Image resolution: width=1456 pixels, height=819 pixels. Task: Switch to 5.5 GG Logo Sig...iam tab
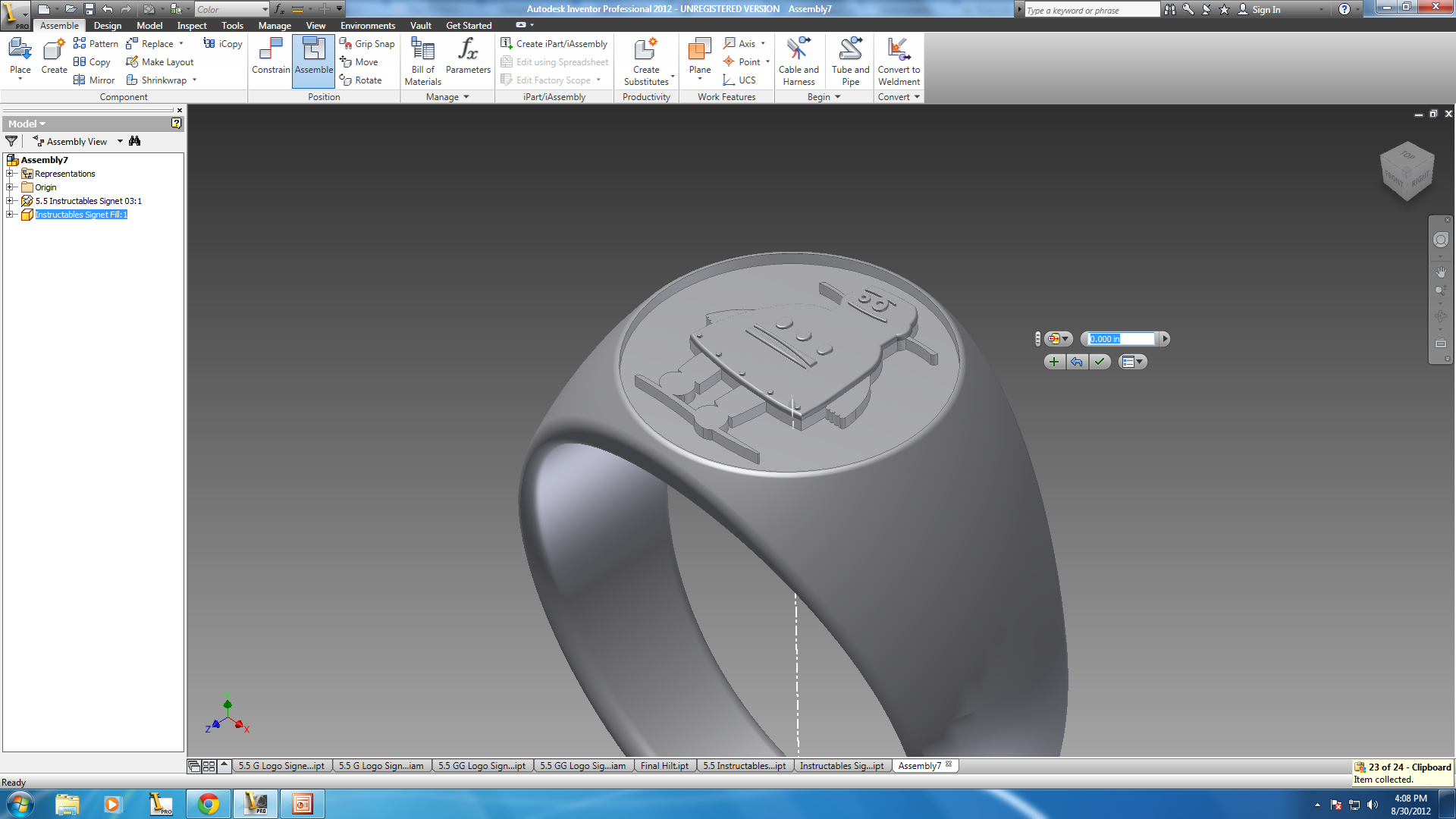[582, 766]
